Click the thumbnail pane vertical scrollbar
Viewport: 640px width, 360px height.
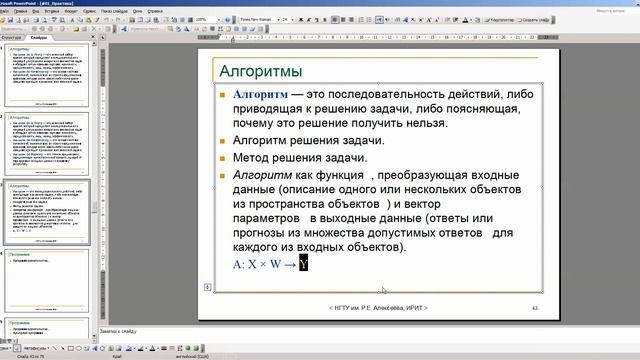pyautogui.click(x=94, y=190)
